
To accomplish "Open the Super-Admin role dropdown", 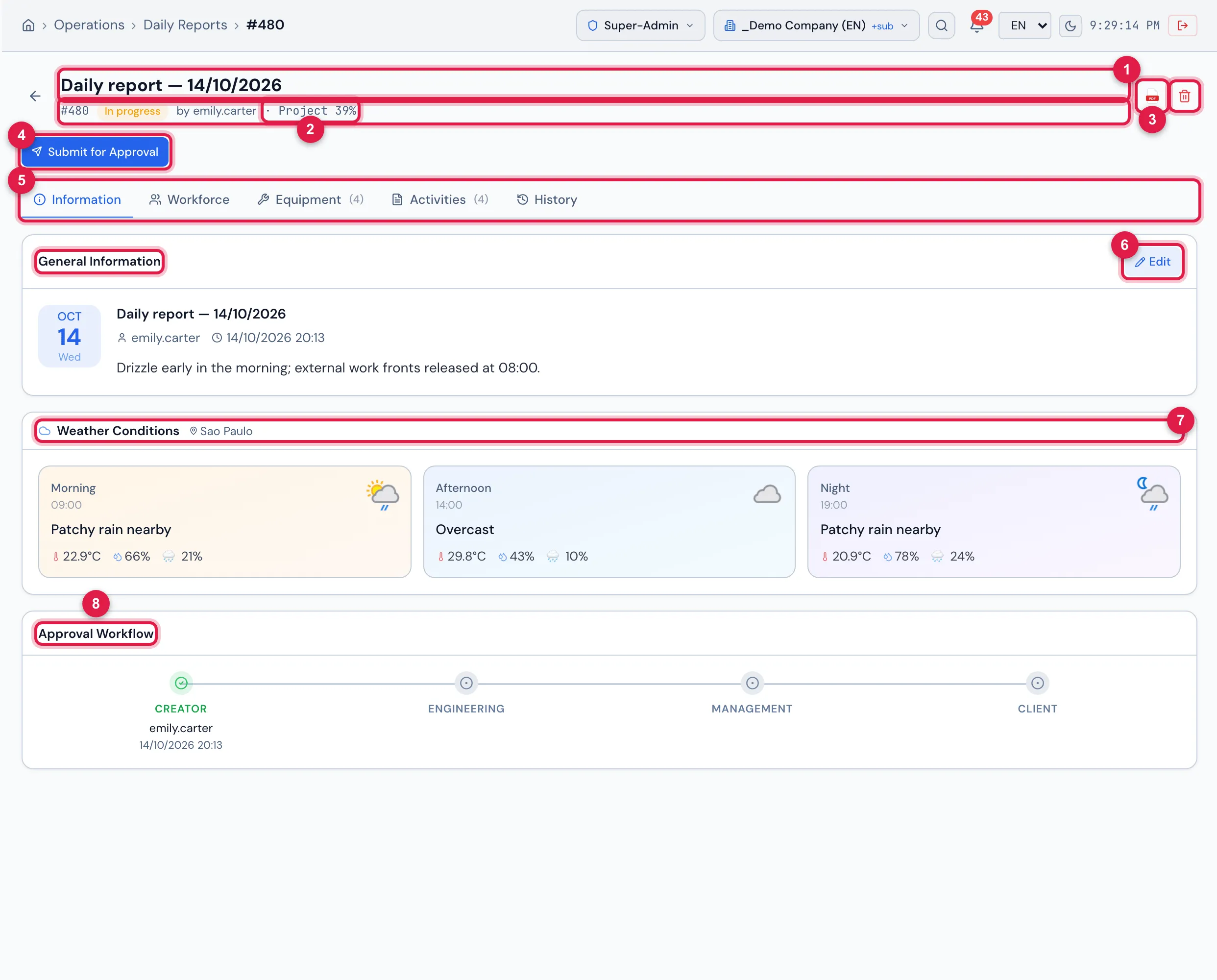I will coord(640,25).
